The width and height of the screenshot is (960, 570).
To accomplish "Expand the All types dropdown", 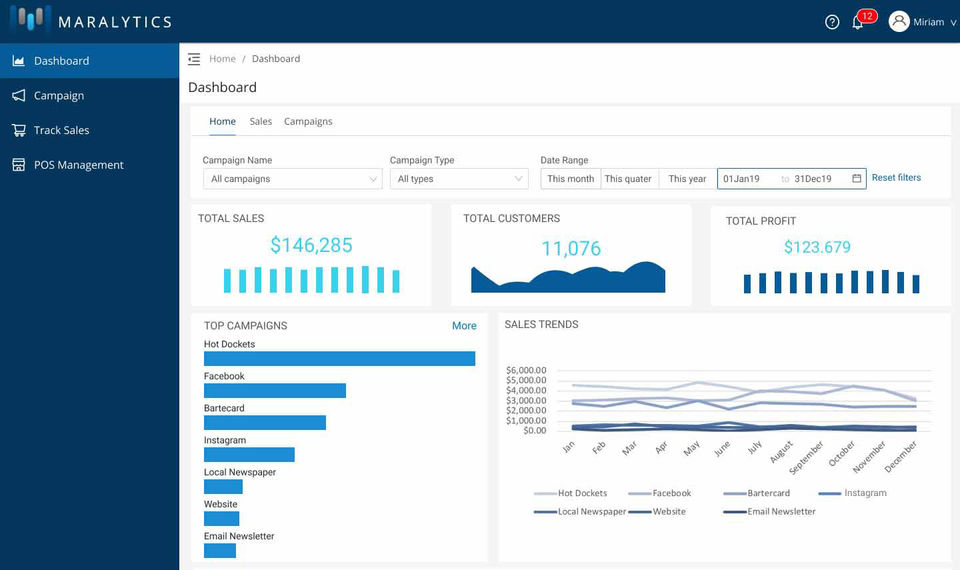I will pyautogui.click(x=459, y=179).
